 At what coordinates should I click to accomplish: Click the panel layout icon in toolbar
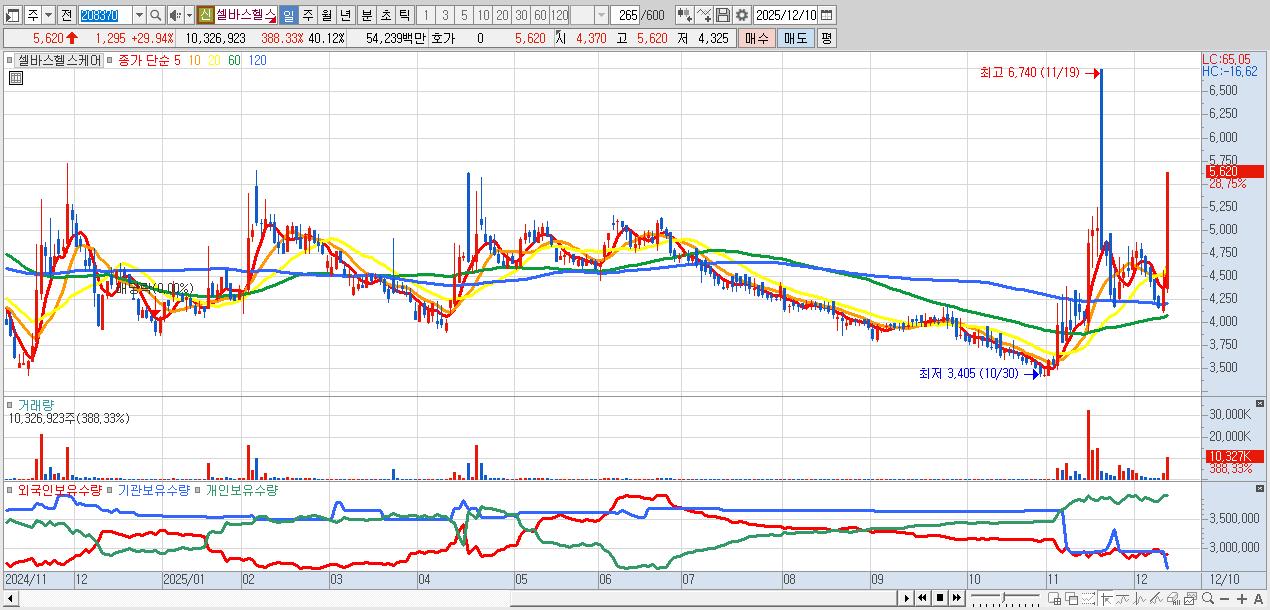(12, 16)
